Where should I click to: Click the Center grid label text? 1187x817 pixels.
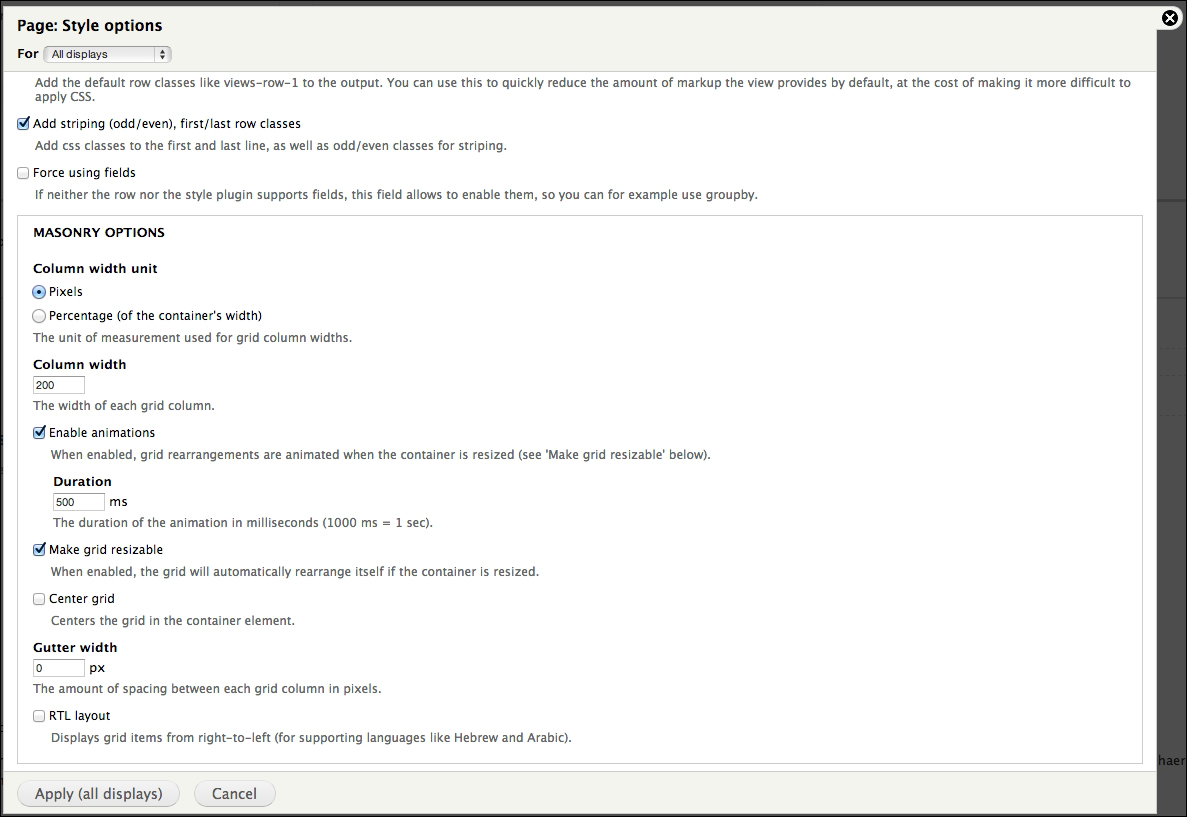tap(82, 599)
